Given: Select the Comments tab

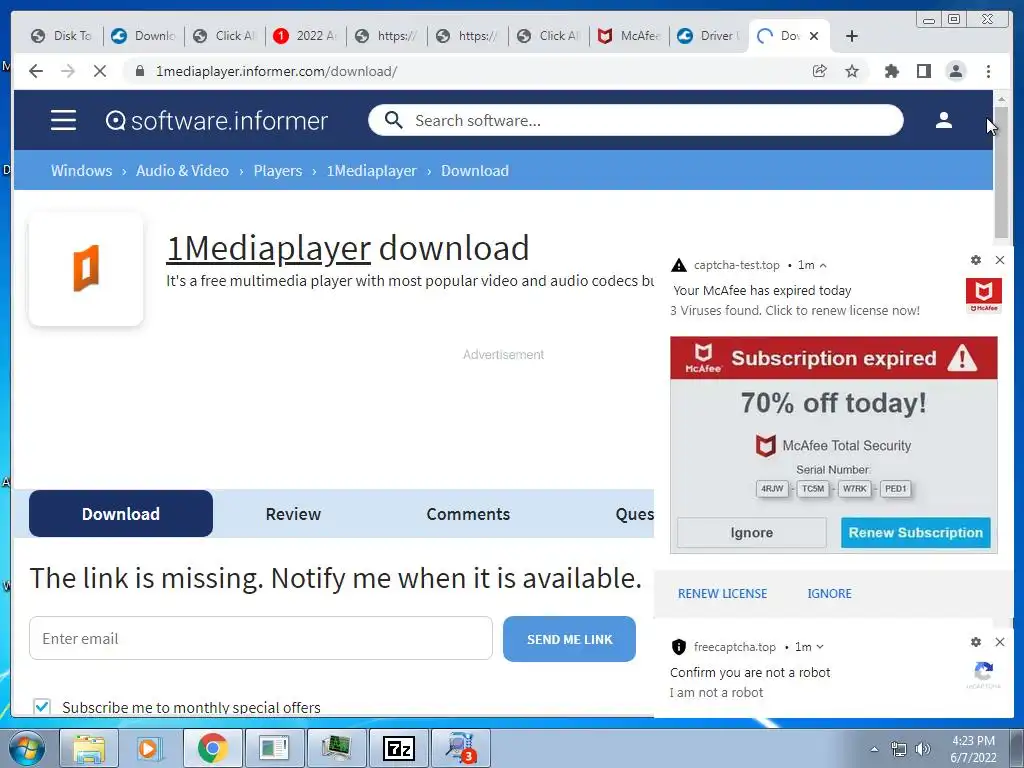Looking at the screenshot, I should pos(468,514).
